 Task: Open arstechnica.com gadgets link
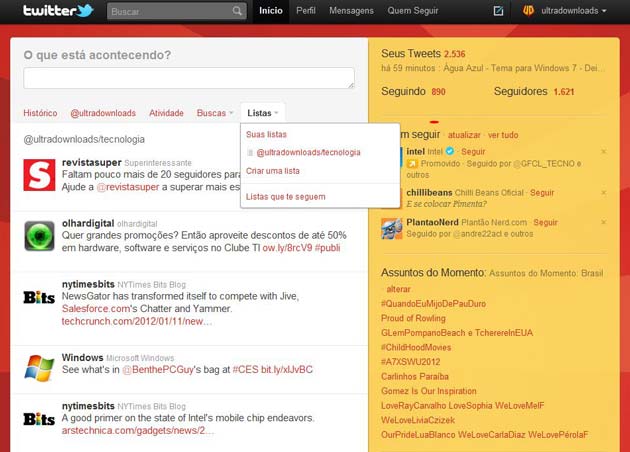pyautogui.click(x=138, y=431)
